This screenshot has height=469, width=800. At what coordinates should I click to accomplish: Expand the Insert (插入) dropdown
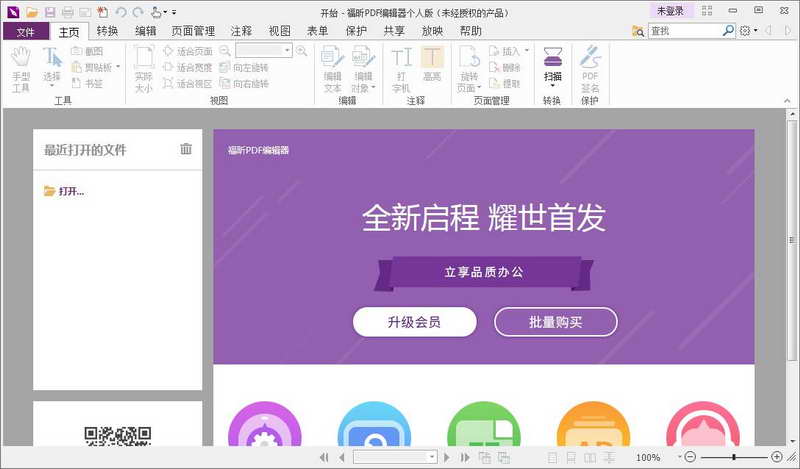(x=527, y=51)
